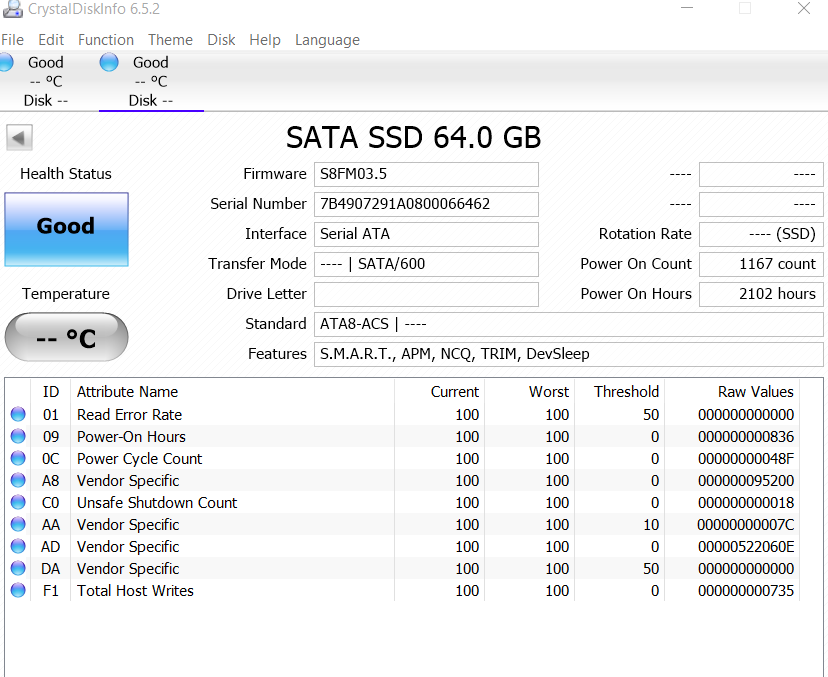Select the Power-On Hours attribute name

click(x=131, y=437)
